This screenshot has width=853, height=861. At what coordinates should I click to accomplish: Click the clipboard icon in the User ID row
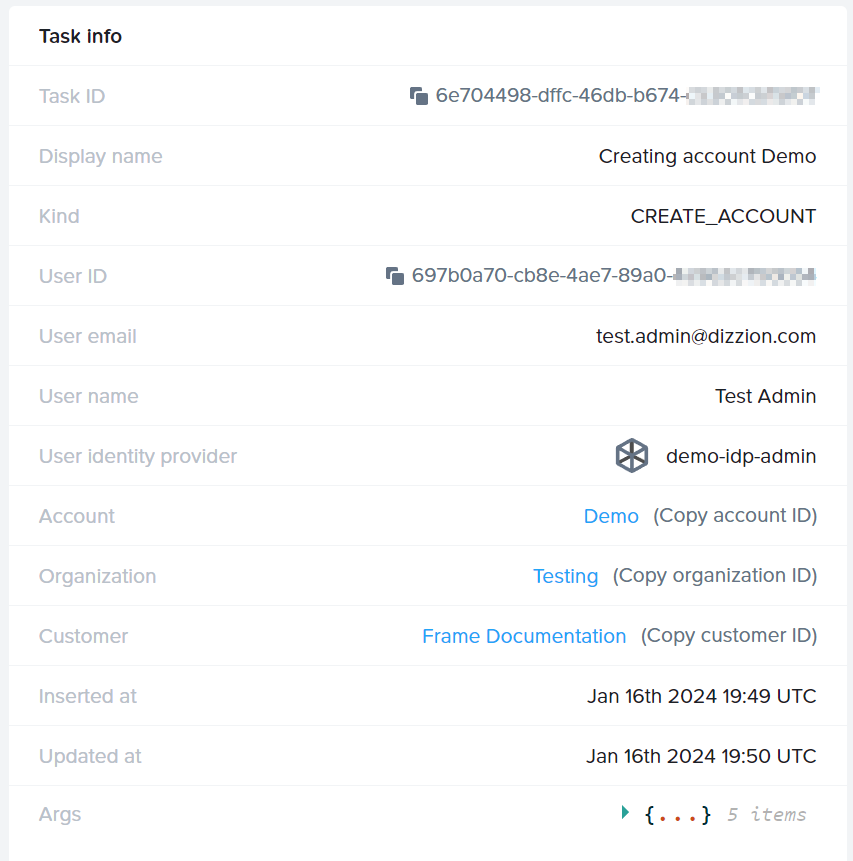point(396,275)
